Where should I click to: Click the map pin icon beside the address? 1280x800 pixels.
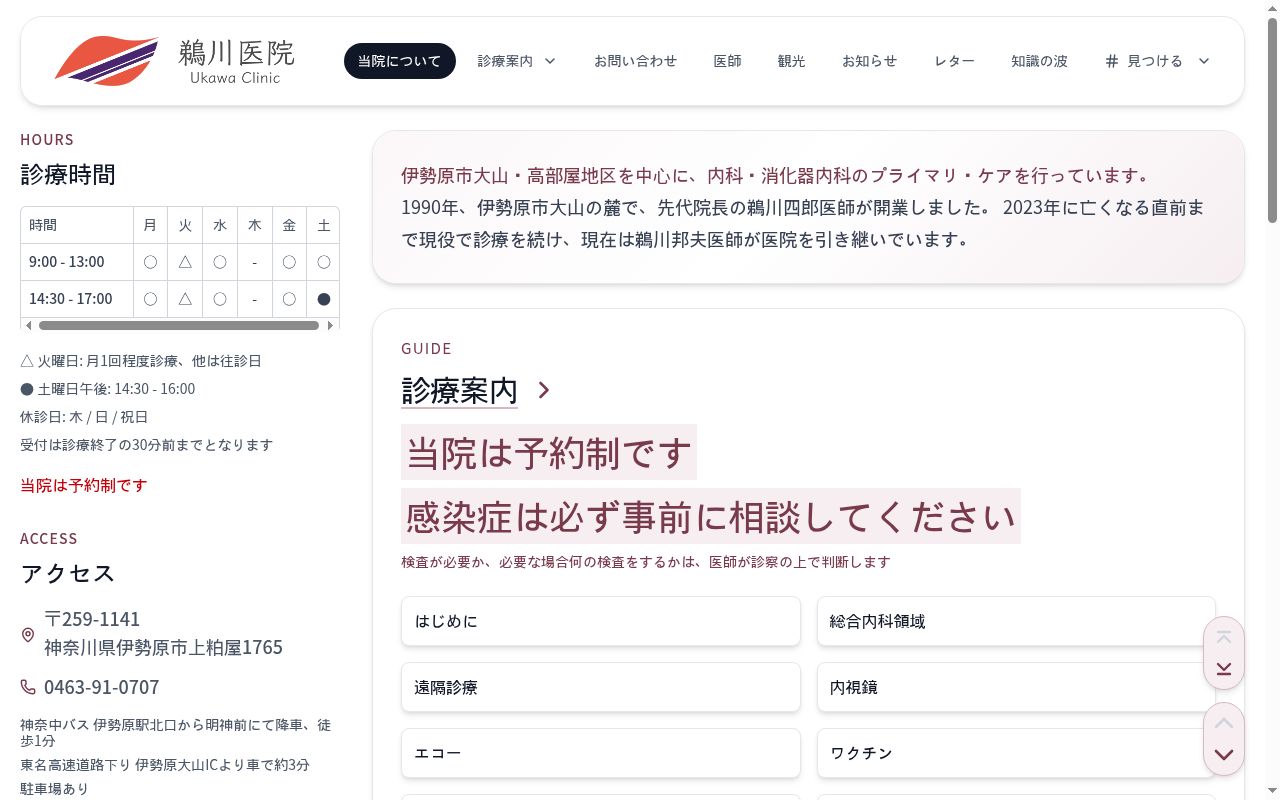pyautogui.click(x=28, y=635)
